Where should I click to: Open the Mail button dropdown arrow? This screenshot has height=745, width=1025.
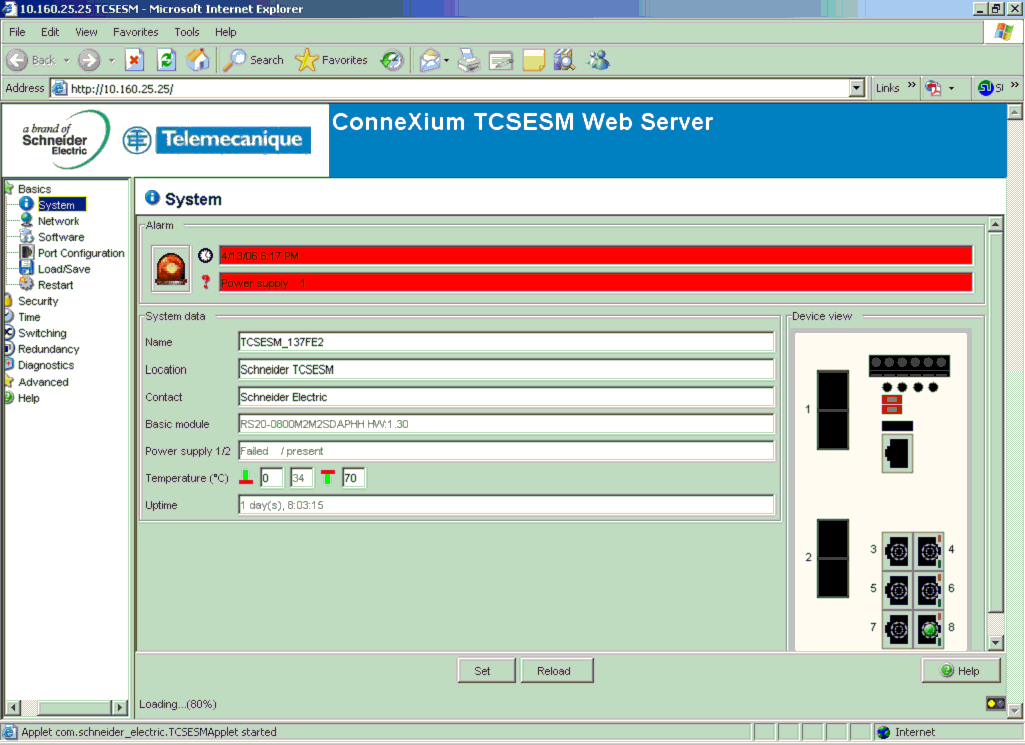click(x=446, y=61)
